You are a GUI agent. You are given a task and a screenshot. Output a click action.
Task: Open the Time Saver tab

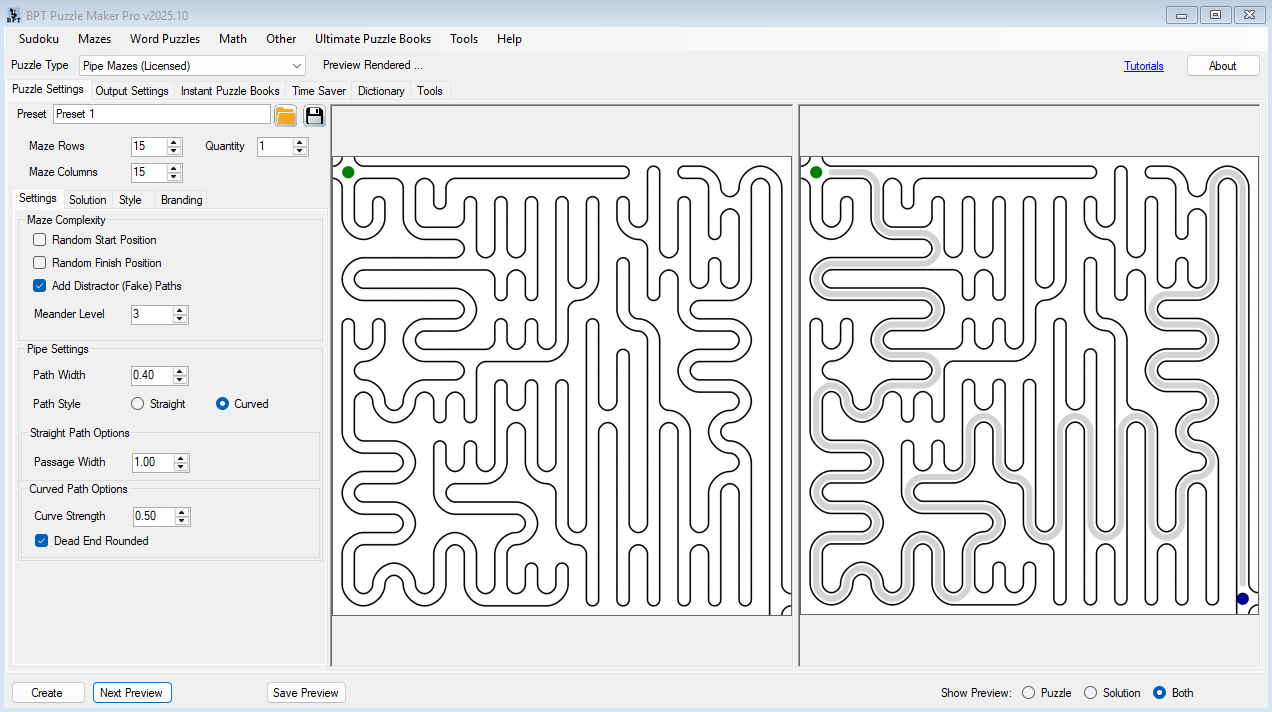[x=318, y=91]
